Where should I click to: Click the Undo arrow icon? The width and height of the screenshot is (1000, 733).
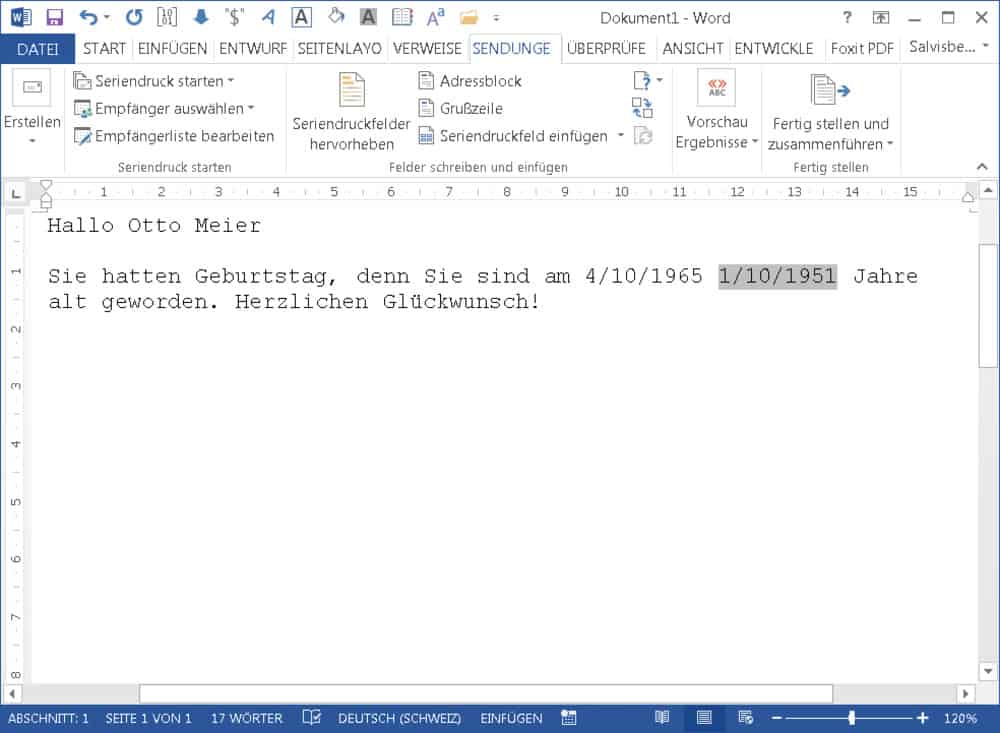click(x=89, y=18)
